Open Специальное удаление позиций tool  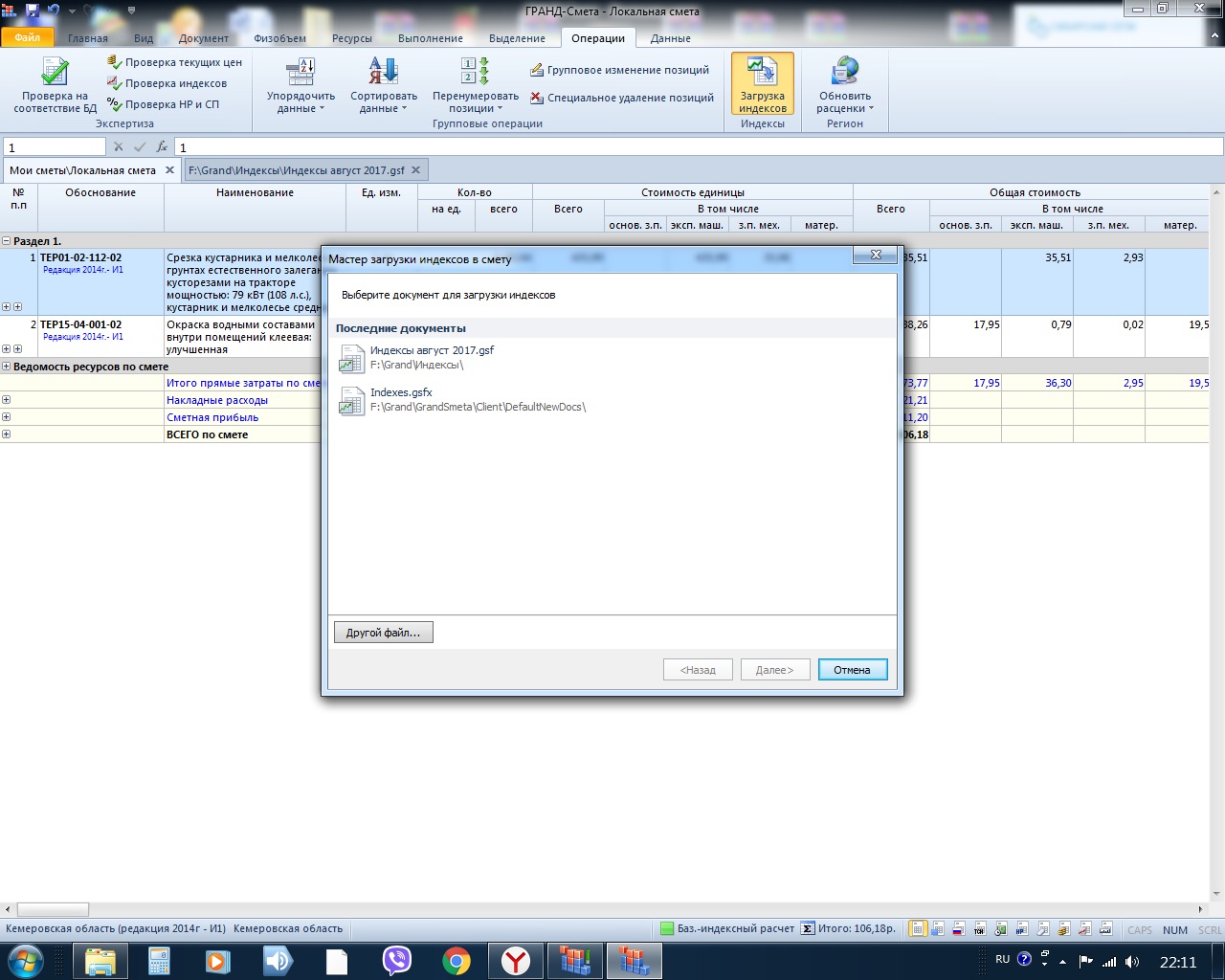[622, 98]
